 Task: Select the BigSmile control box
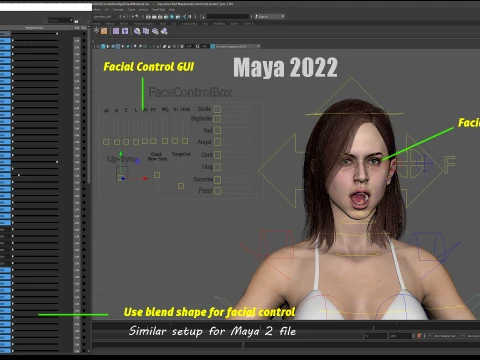217,119
